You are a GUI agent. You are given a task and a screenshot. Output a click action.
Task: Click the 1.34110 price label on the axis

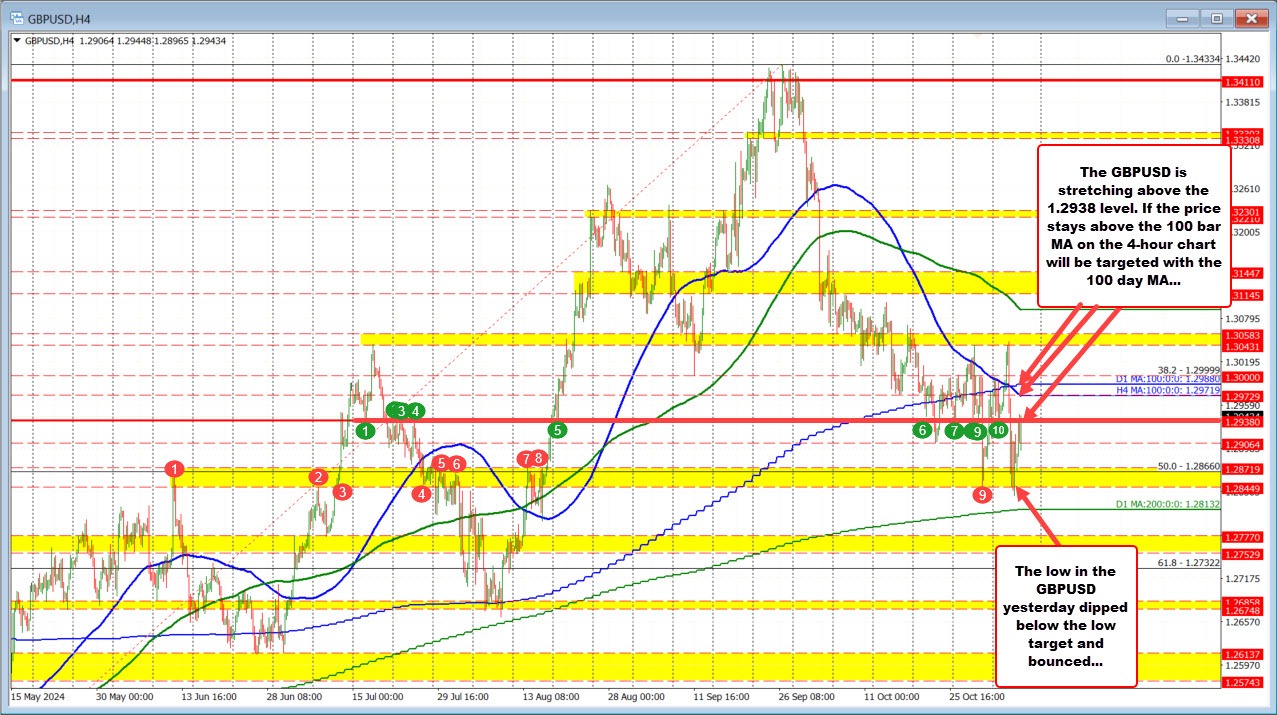[x=1241, y=83]
